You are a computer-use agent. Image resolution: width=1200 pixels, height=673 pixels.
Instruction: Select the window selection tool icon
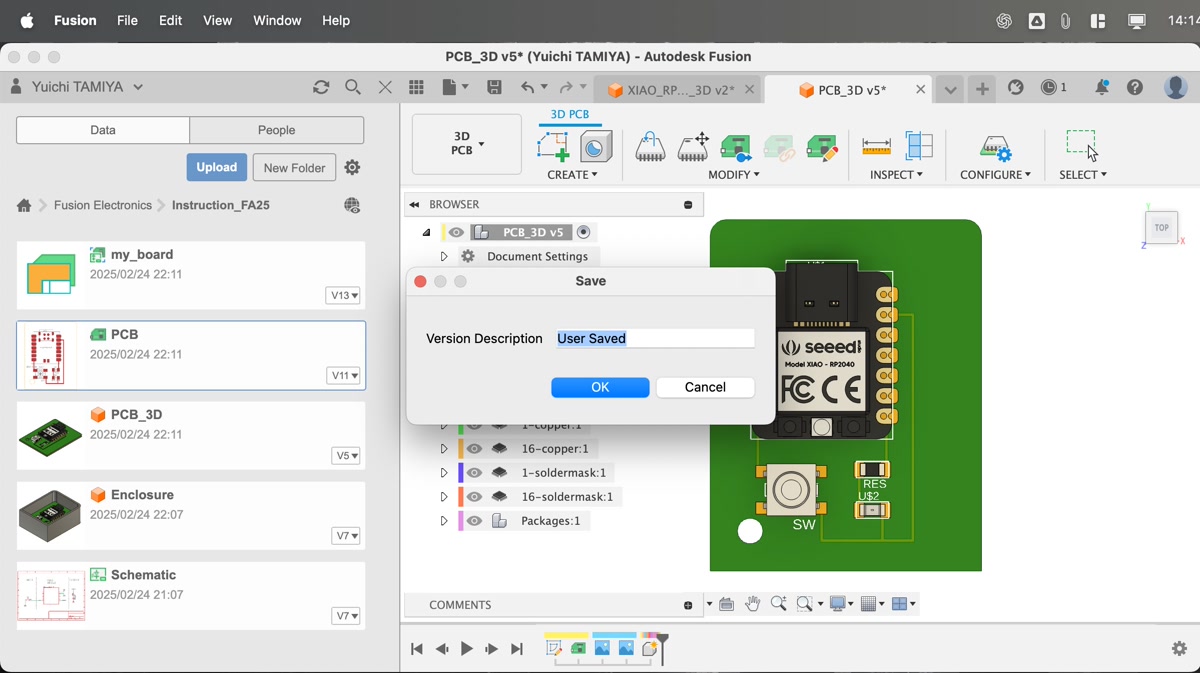click(1082, 146)
